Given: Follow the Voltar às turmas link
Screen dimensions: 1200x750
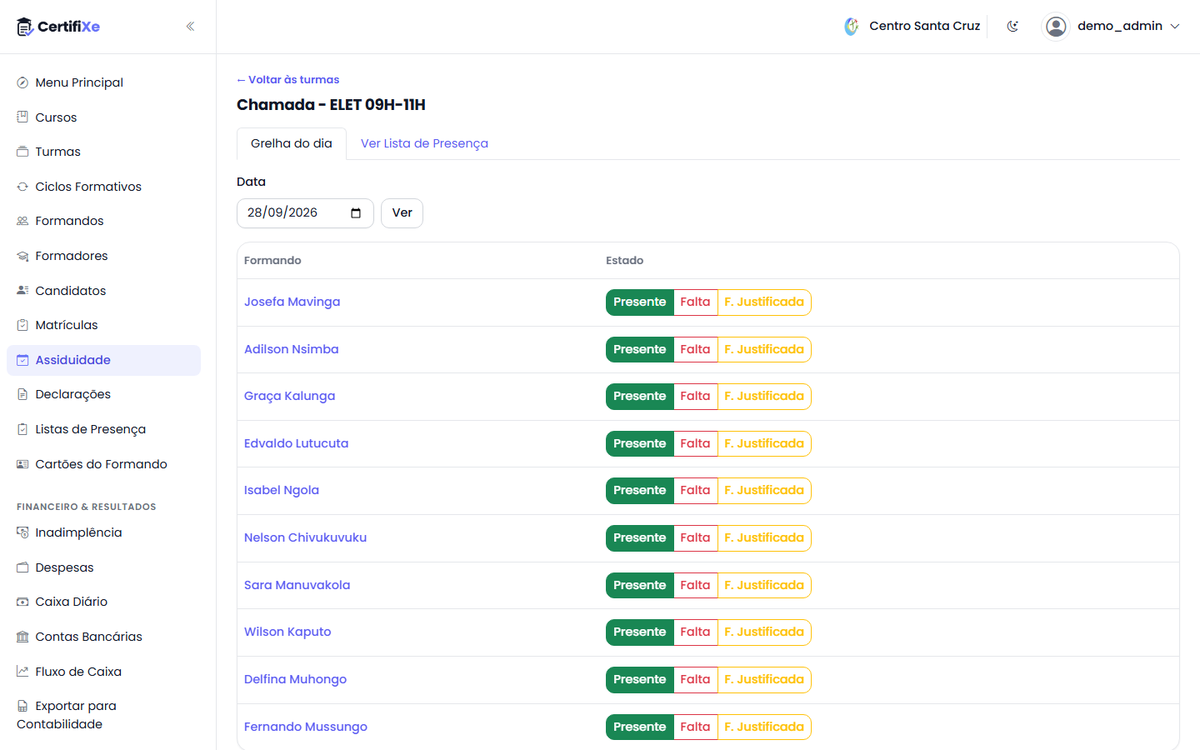Looking at the screenshot, I should [288, 80].
